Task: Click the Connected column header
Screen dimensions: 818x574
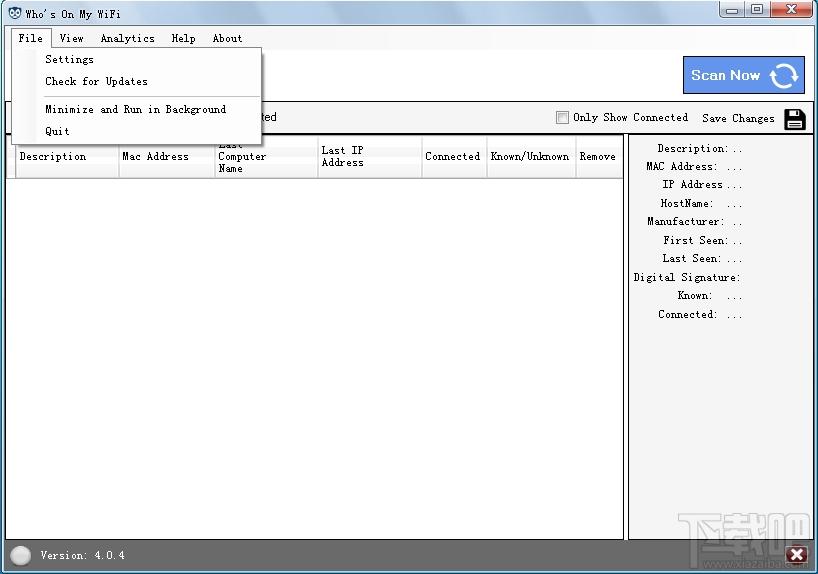Action: coord(454,157)
